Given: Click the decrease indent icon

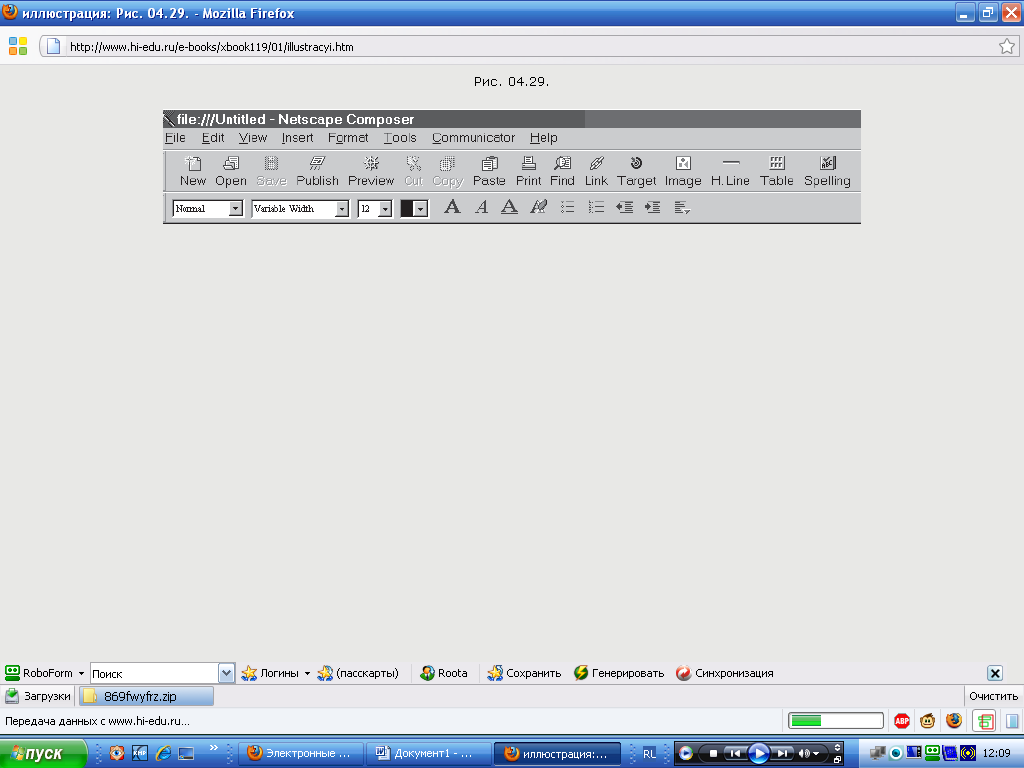Looking at the screenshot, I should click(x=624, y=208).
